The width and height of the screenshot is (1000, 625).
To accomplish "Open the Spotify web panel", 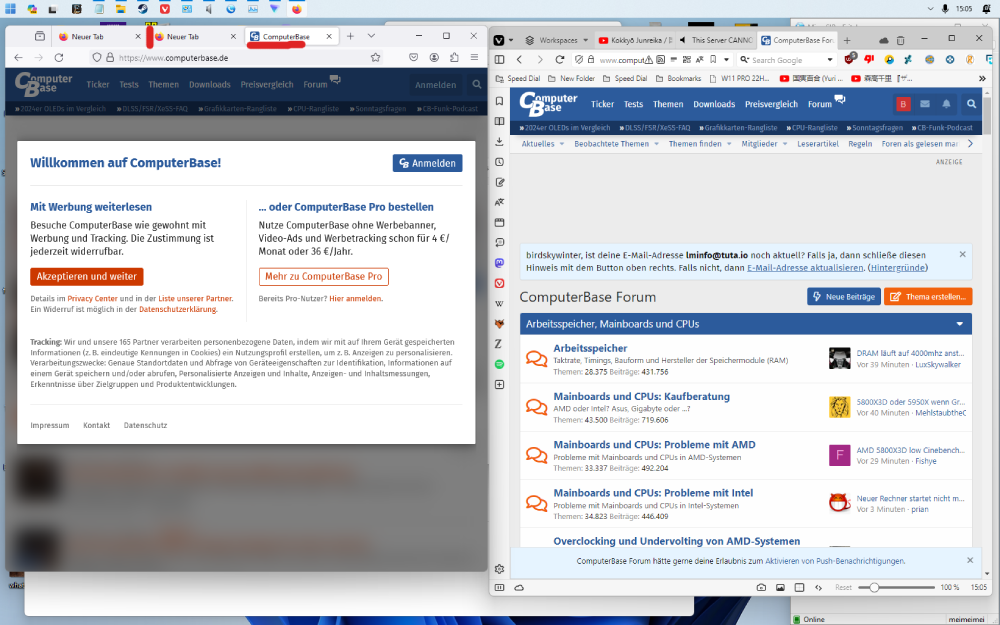I will tap(499, 364).
